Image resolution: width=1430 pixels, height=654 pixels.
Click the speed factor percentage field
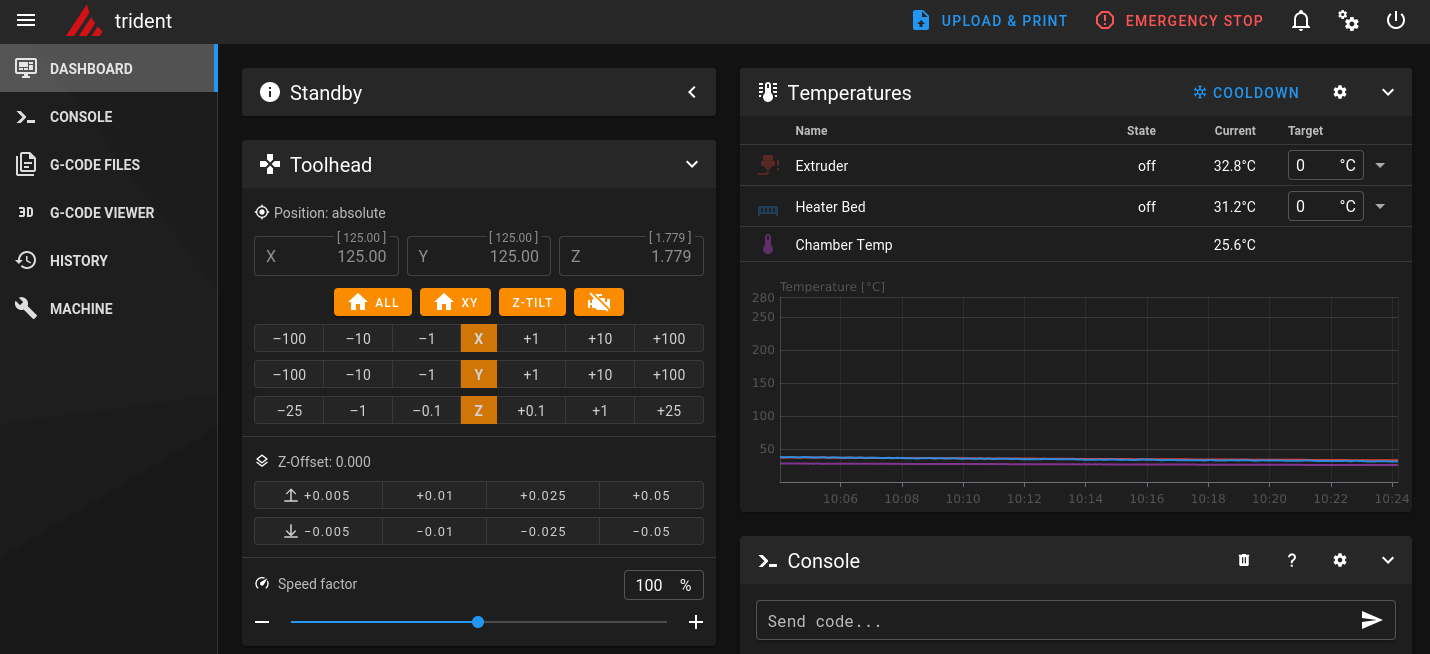pos(664,585)
